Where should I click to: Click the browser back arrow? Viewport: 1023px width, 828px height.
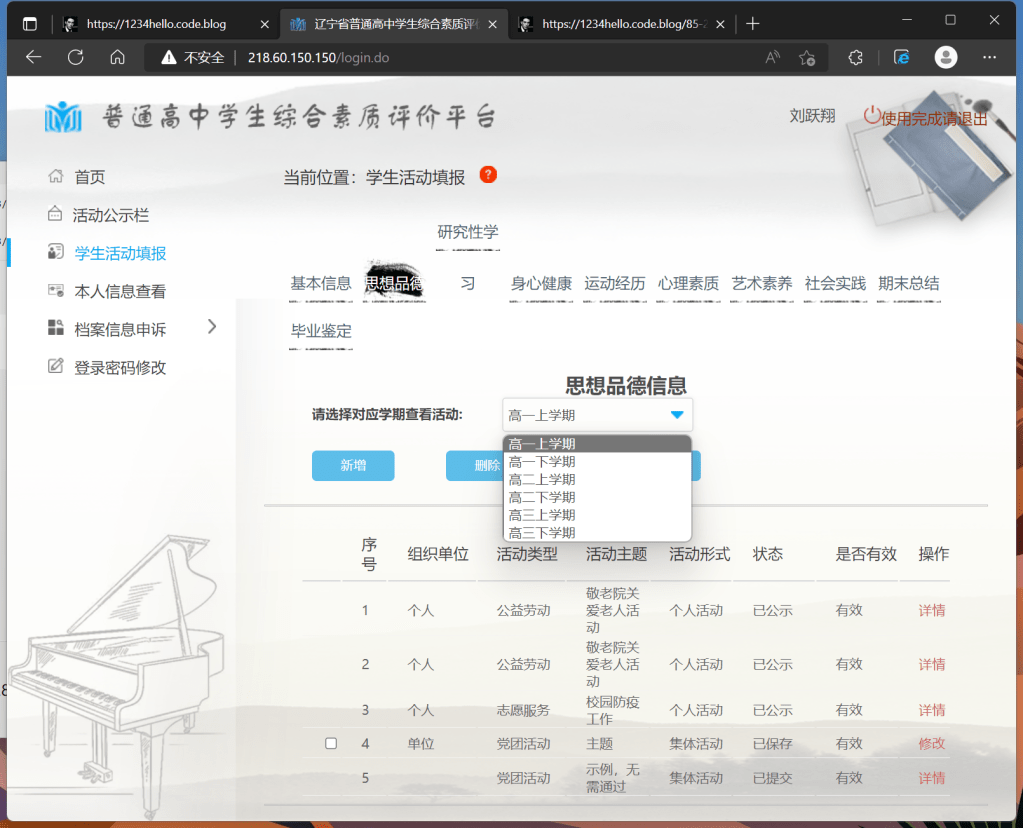[33, 57]
